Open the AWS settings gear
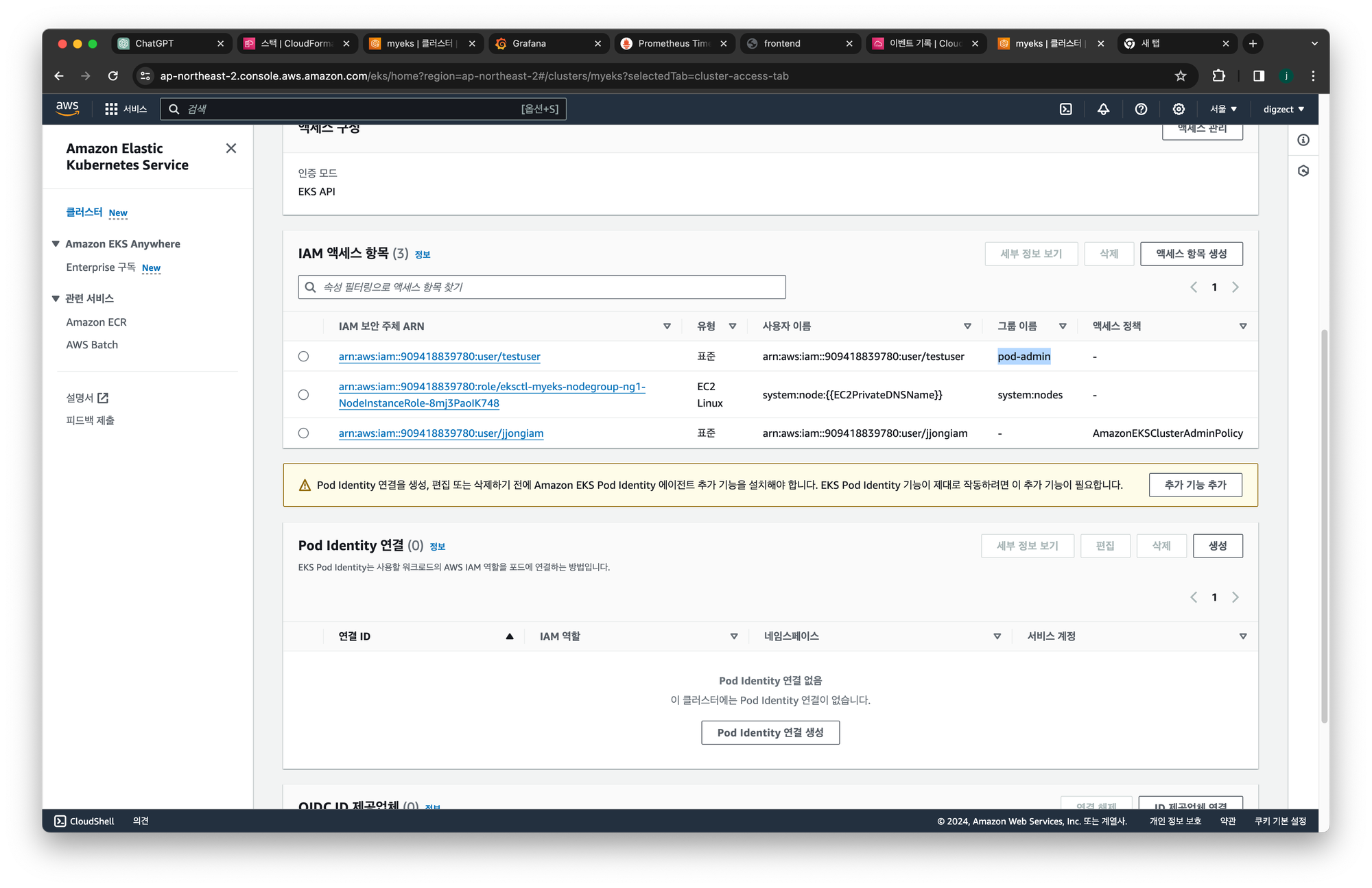Viewport: 1372px width, 888px height. 1179,109
